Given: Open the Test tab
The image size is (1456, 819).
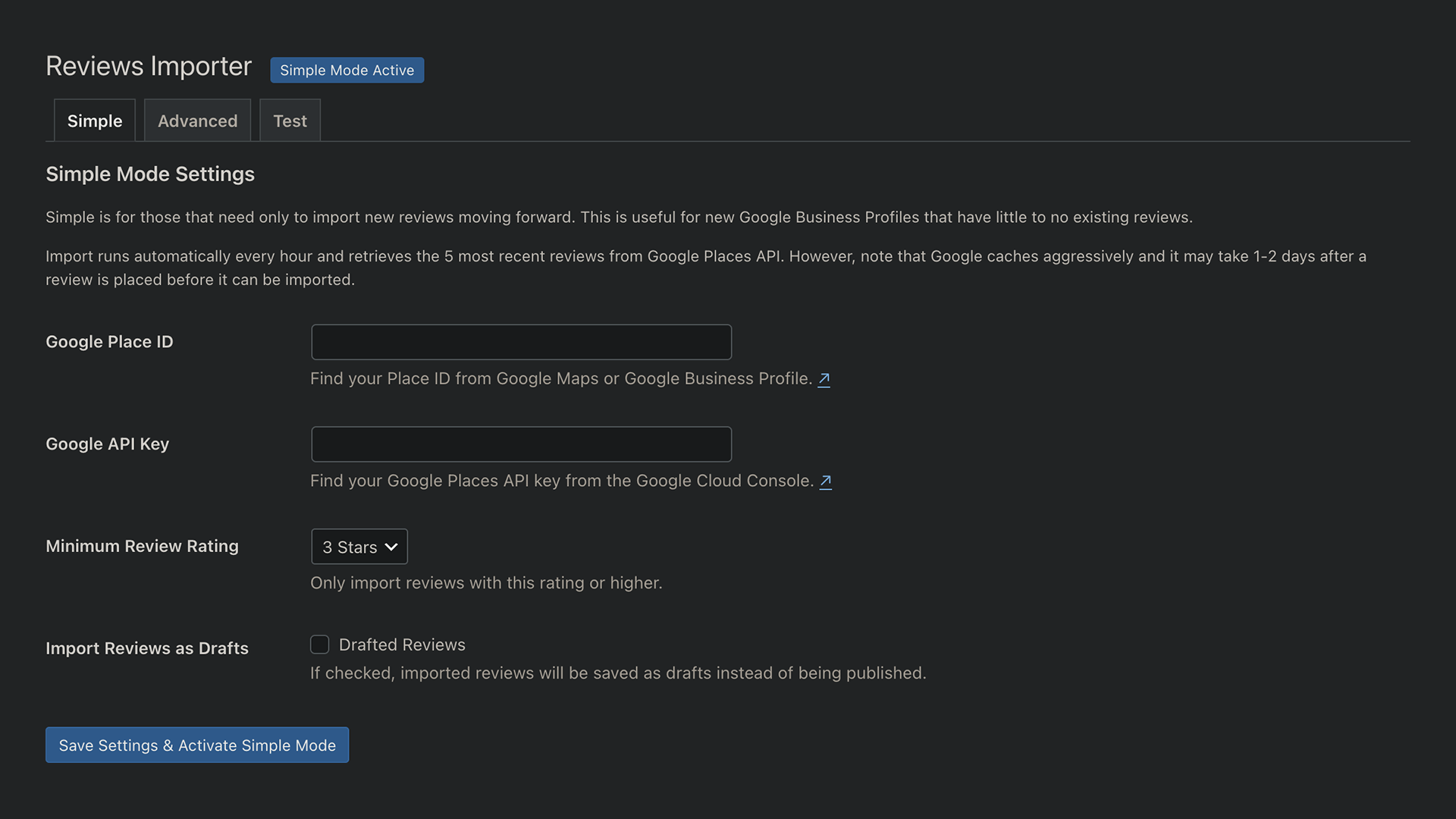Looking at the screenshot, I should click(x=290, y=121).
